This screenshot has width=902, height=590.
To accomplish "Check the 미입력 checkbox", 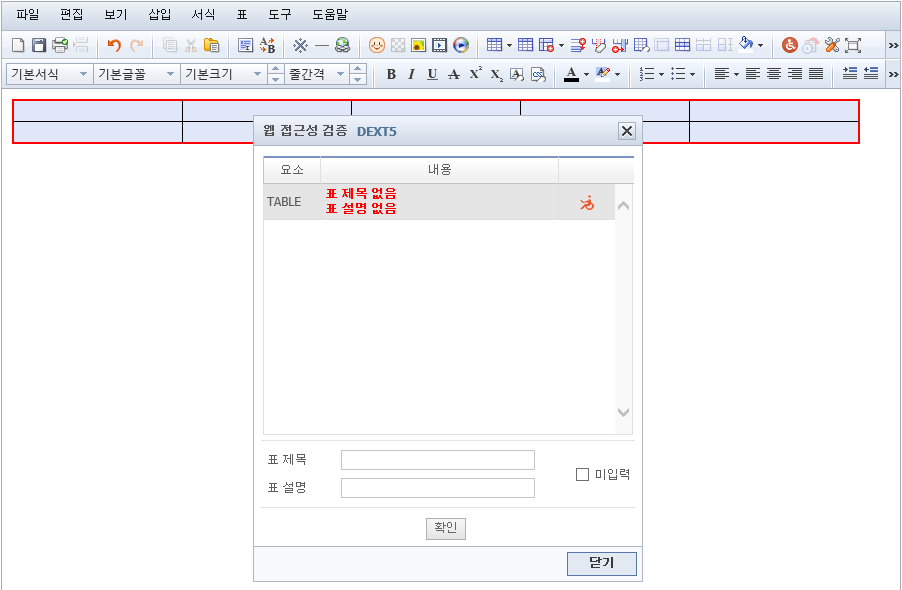I will (582, 474).
